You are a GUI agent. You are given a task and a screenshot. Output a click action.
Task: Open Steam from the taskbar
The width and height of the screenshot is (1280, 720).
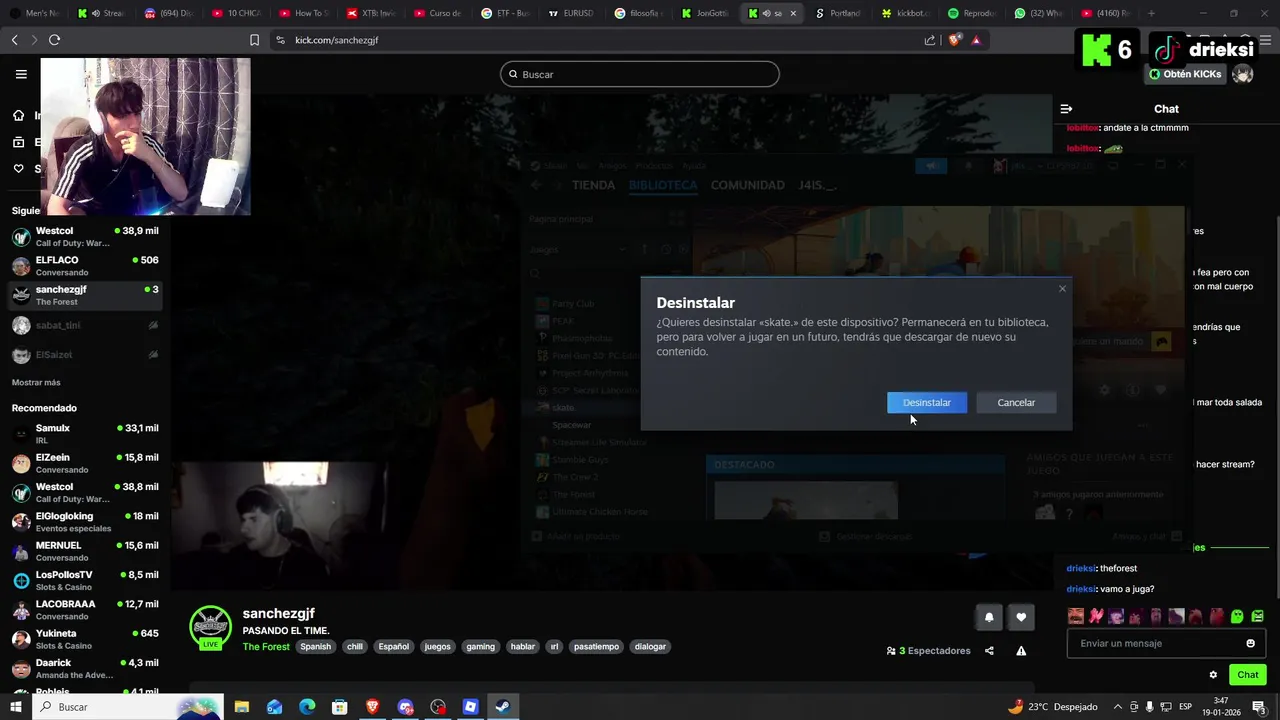click(x=503, y=707)
